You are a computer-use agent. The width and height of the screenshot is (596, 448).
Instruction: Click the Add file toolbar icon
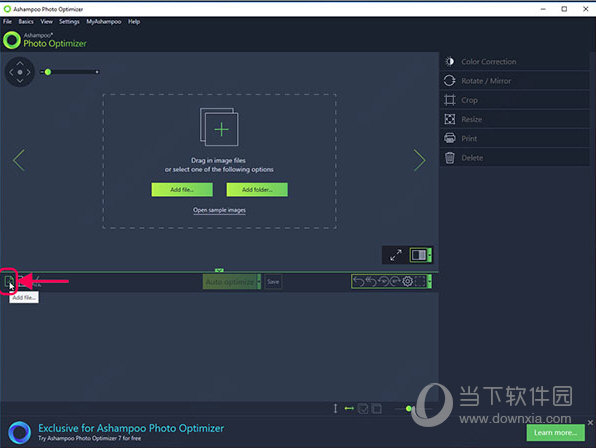(x=9, y=282)
